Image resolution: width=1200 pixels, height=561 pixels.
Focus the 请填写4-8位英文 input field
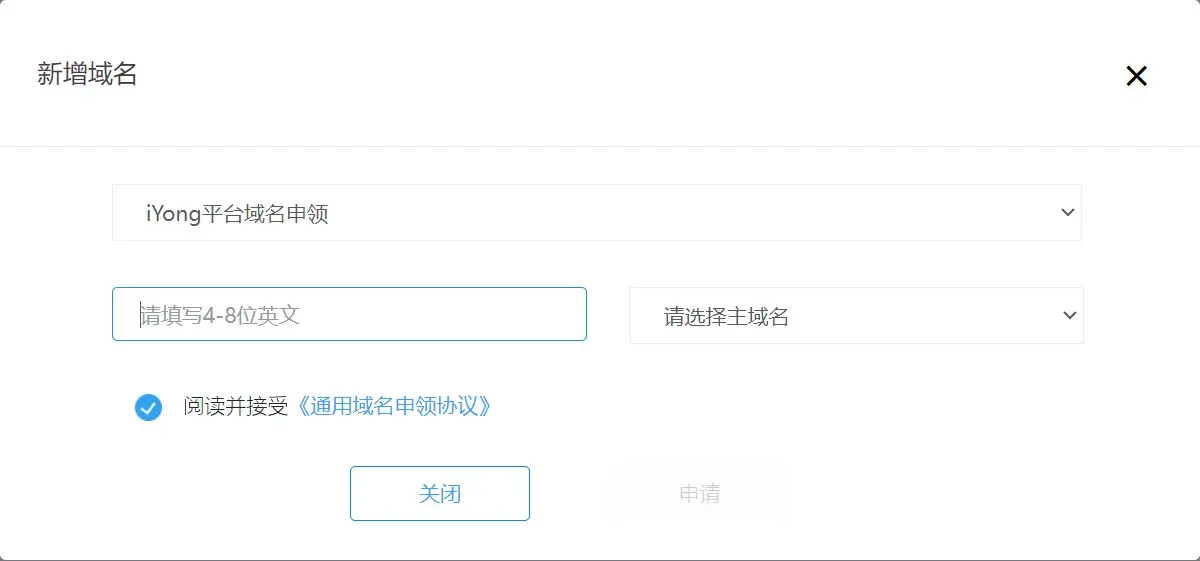[349, 315]
